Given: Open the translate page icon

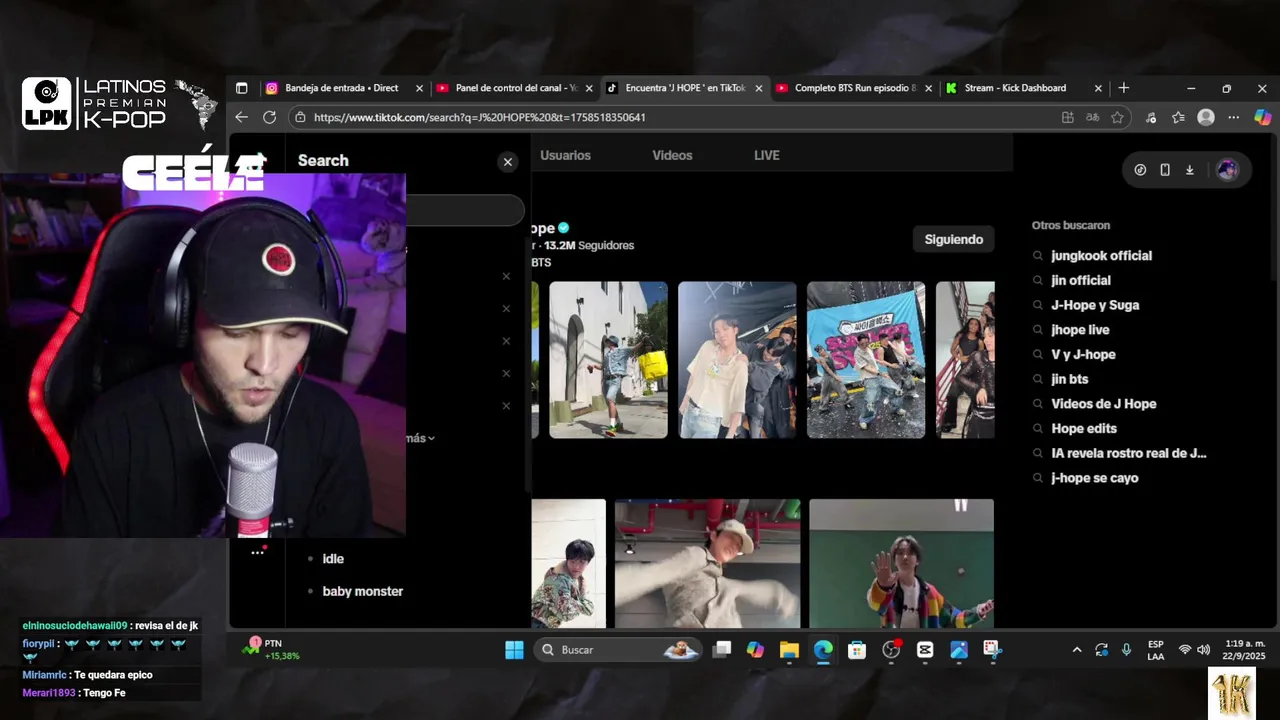Looking at the screenshot, I should [1092, 117].
